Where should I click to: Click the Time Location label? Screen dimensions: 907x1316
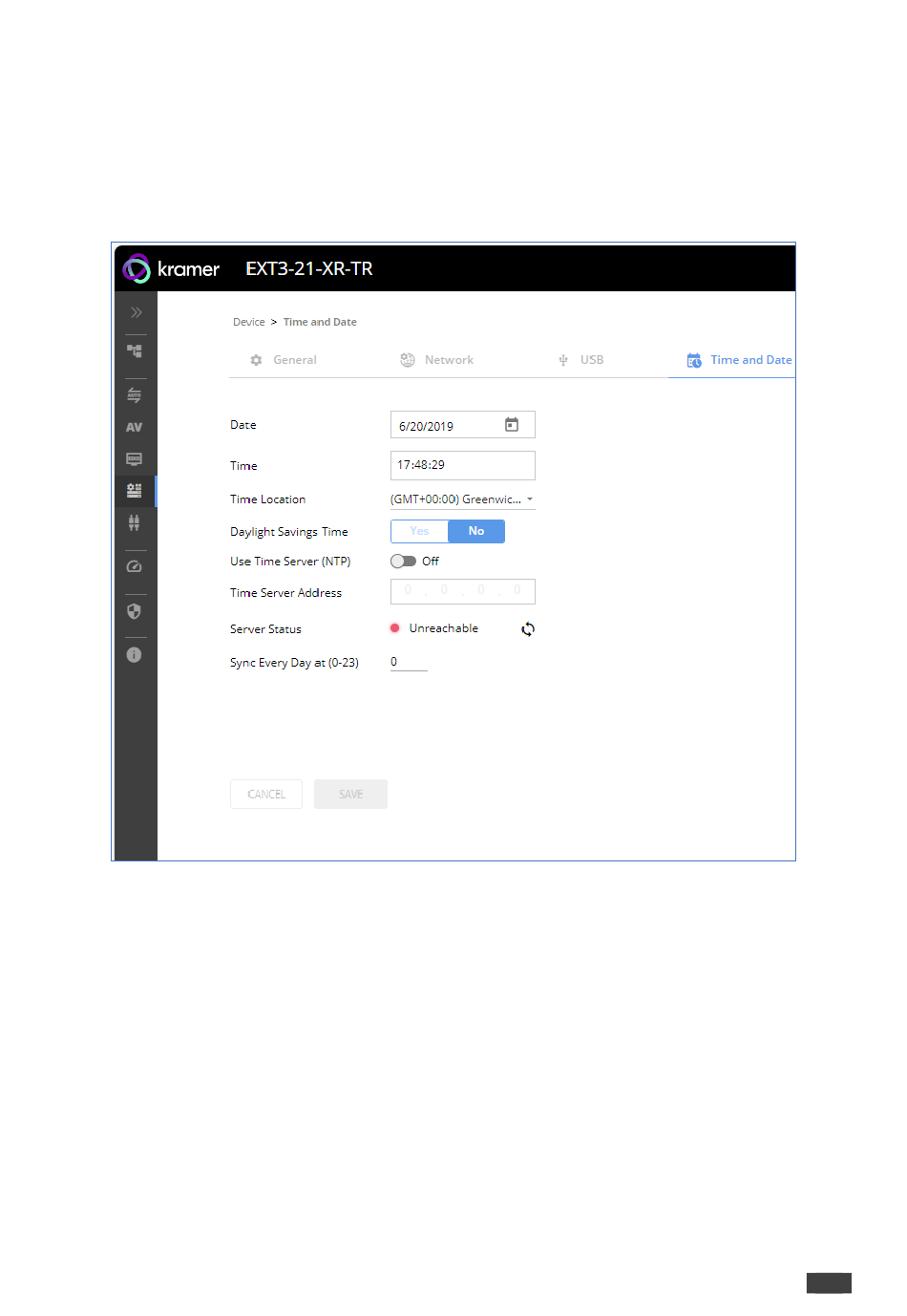click(268, 499)
